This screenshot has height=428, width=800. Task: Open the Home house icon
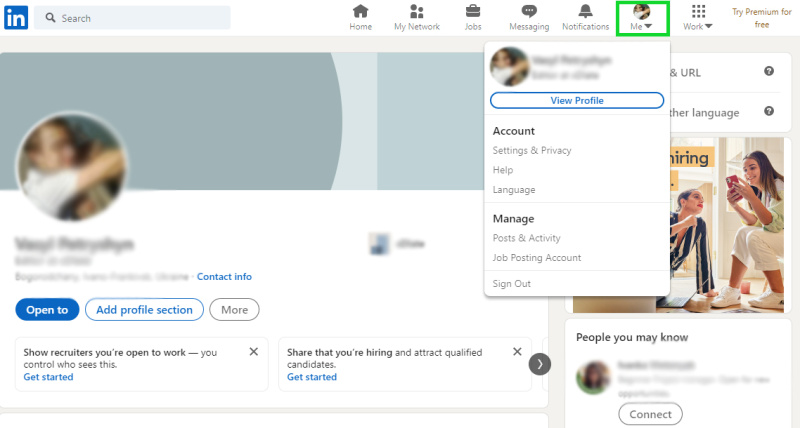[361, 11]
